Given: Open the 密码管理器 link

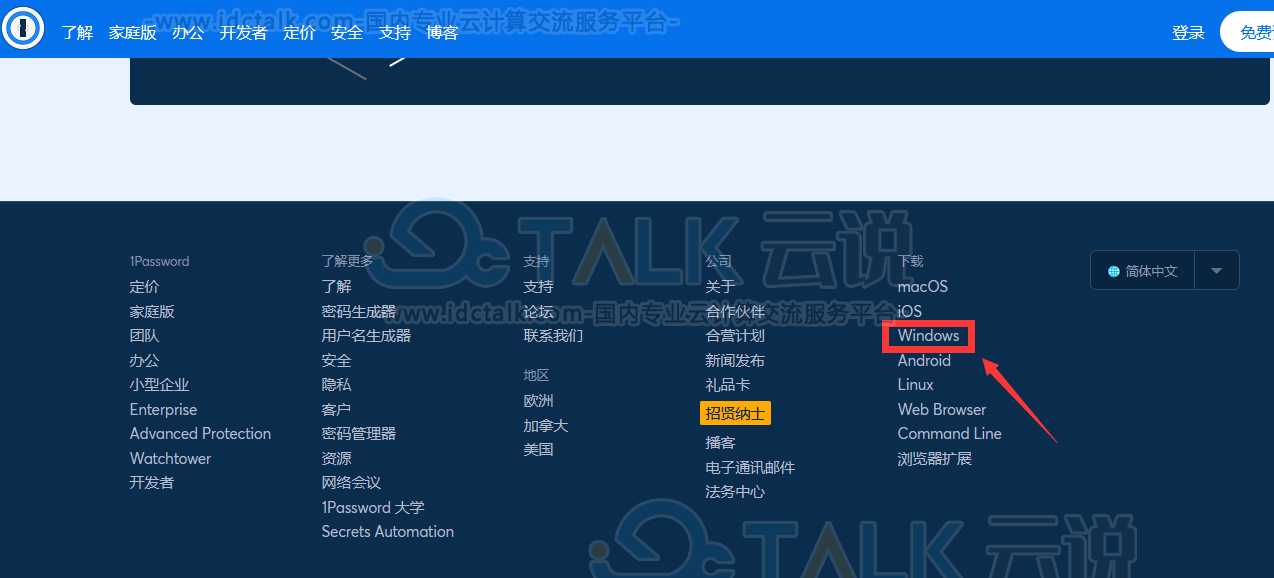Looking at the screenshot, I should point(359,434).
